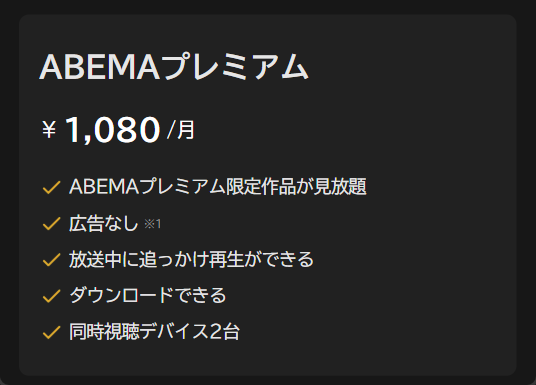Click the word 見放題 ending first feature
This screenshot has height=385, width=536.
pos(340,187)
